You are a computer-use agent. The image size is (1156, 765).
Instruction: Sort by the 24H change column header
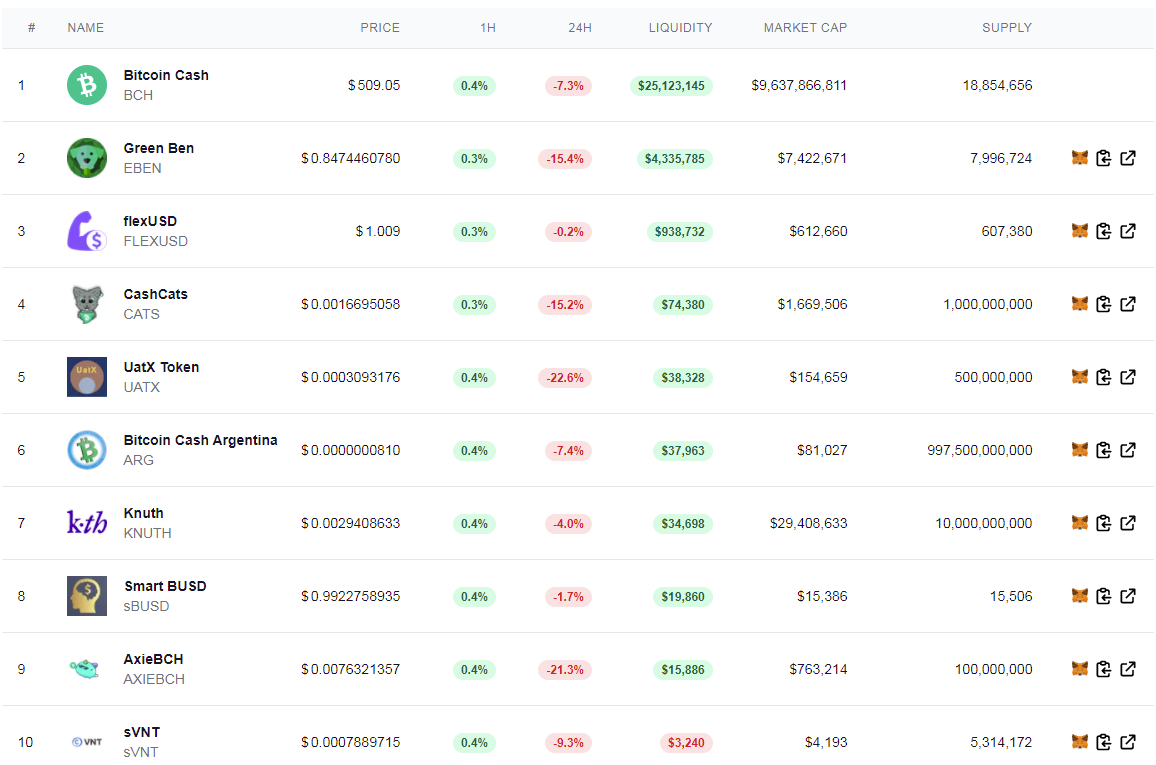click(x=579, y=27)
